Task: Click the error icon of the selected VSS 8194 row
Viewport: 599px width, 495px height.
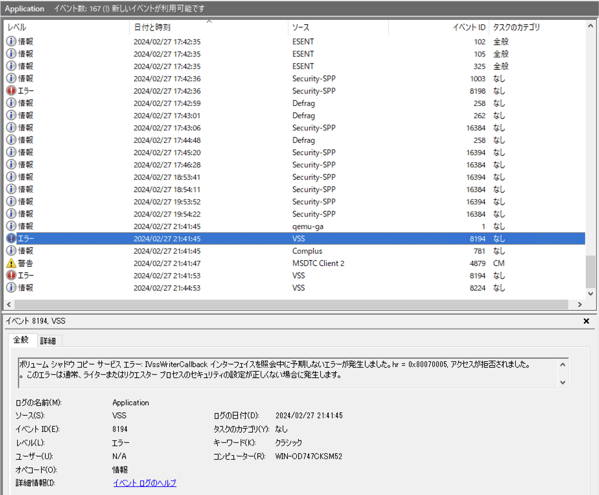Action: click(x=11, y=238)
